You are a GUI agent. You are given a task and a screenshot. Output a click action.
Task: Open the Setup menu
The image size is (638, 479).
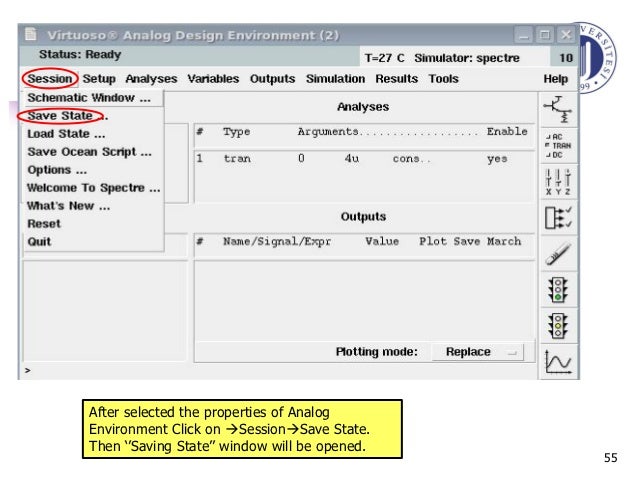coord(99,79)
